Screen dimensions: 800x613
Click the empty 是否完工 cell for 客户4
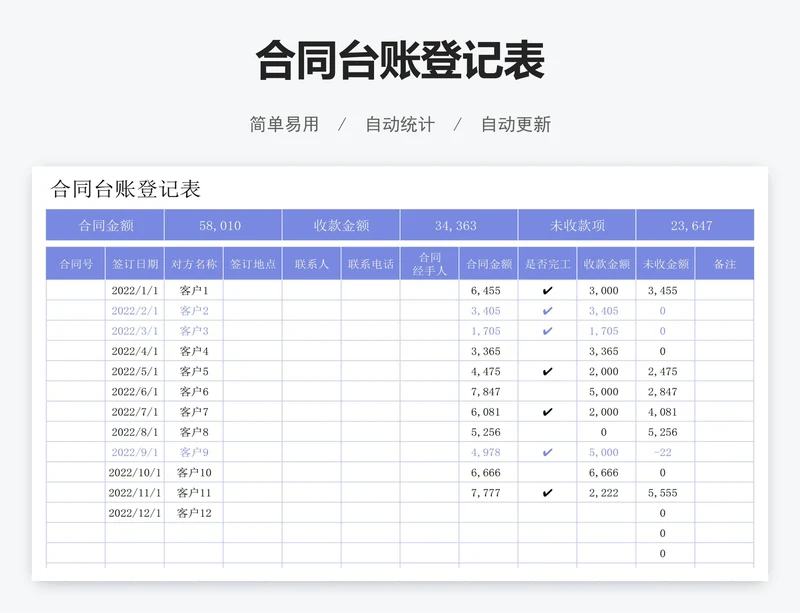[547, 351]
